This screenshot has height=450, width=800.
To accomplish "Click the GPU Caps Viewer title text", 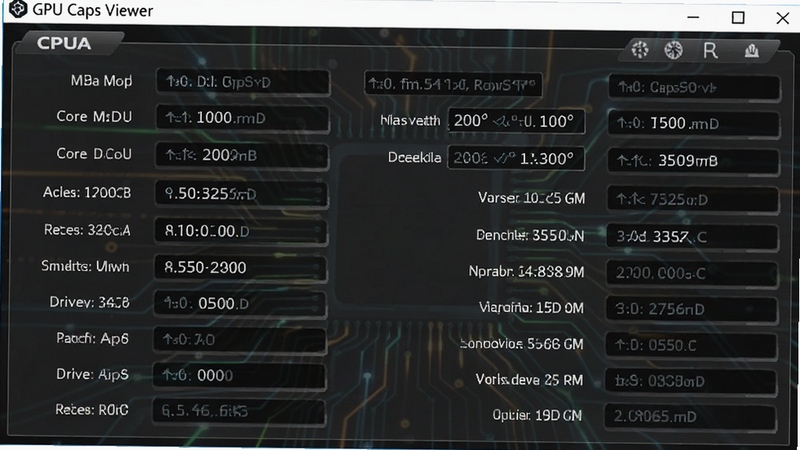I will pyautogui.click(x=93, y=10).
